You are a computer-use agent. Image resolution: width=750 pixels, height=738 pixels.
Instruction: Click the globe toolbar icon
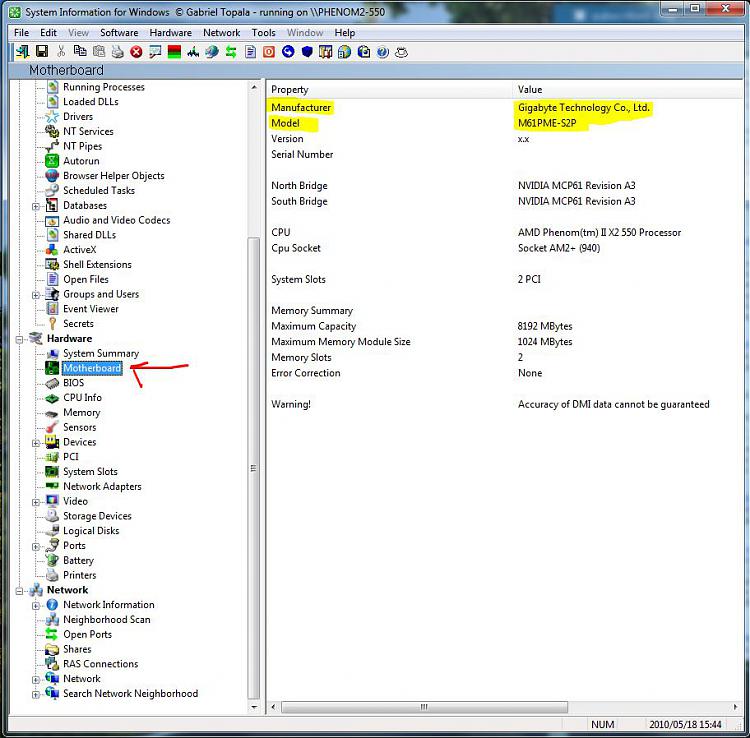(x=212, y=52)
